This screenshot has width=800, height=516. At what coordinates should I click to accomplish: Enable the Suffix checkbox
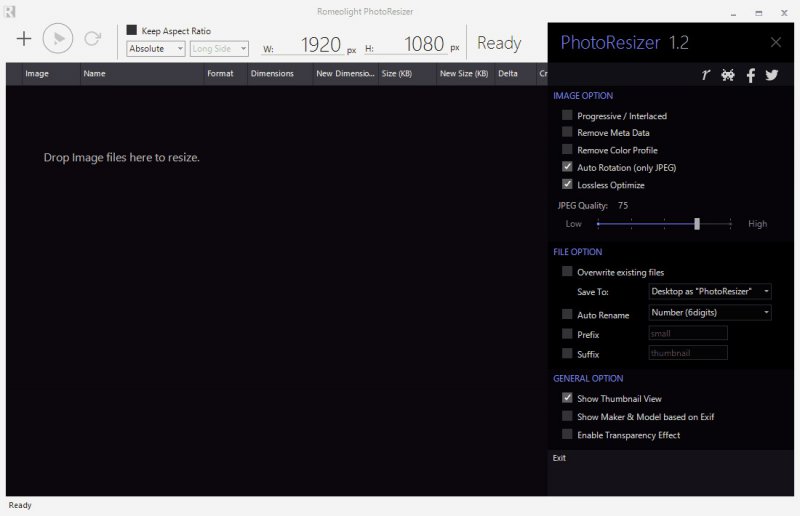(x=567, y=353)
